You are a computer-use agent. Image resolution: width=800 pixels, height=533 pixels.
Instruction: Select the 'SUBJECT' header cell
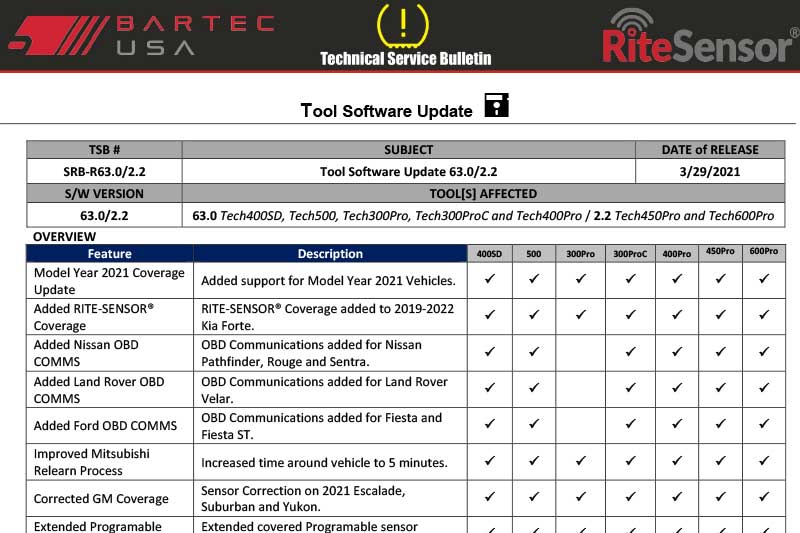tap(409, 149)
